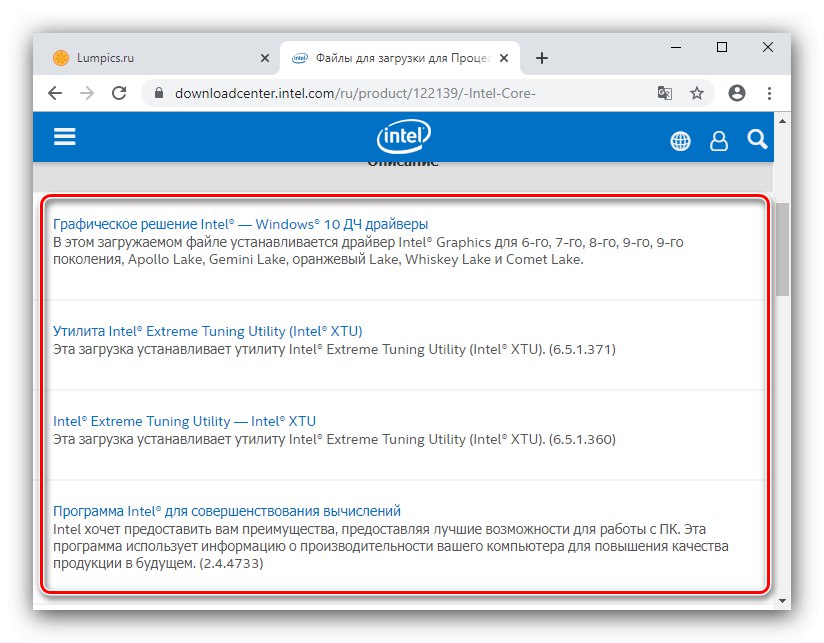
Task: Open the Intel account sign-in icon
Action: point(719,141)
